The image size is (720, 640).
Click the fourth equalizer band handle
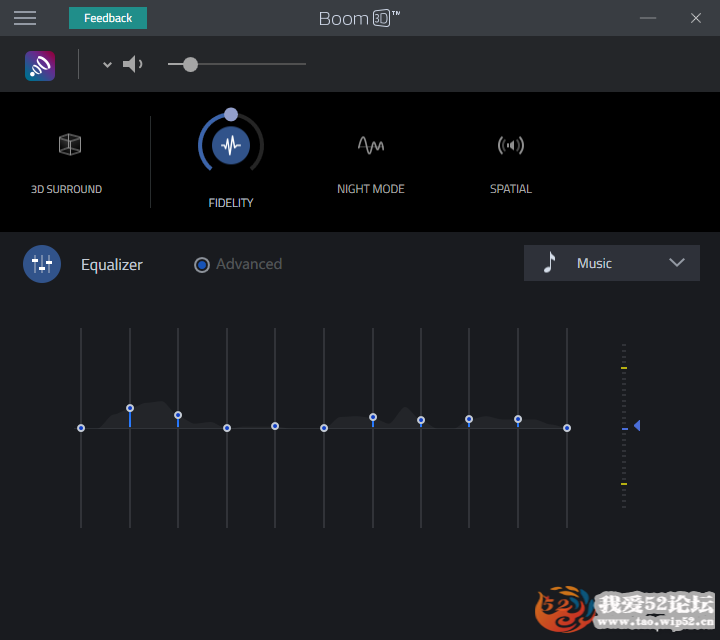(227, 428)
